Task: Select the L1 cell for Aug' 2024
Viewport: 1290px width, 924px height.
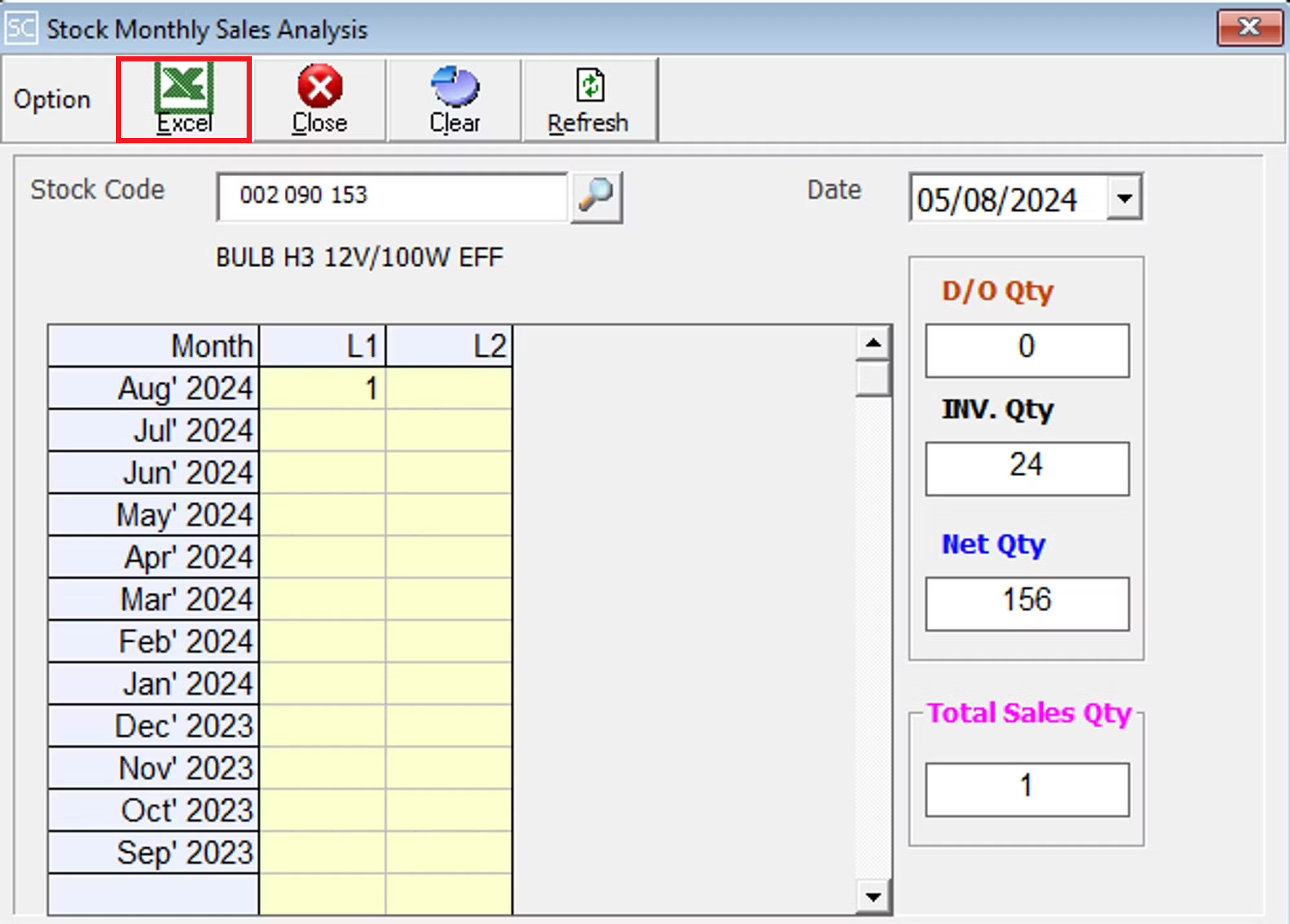Action: coord(322,388)
